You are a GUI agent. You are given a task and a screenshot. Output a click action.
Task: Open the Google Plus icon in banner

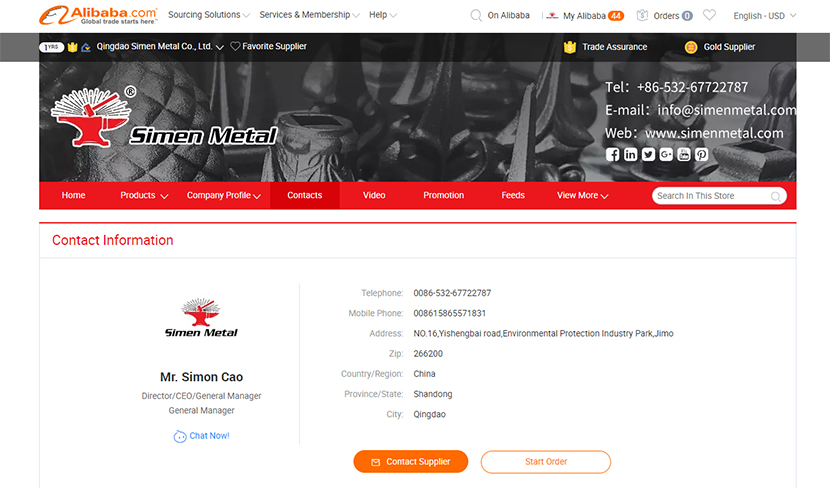(666, 154)
